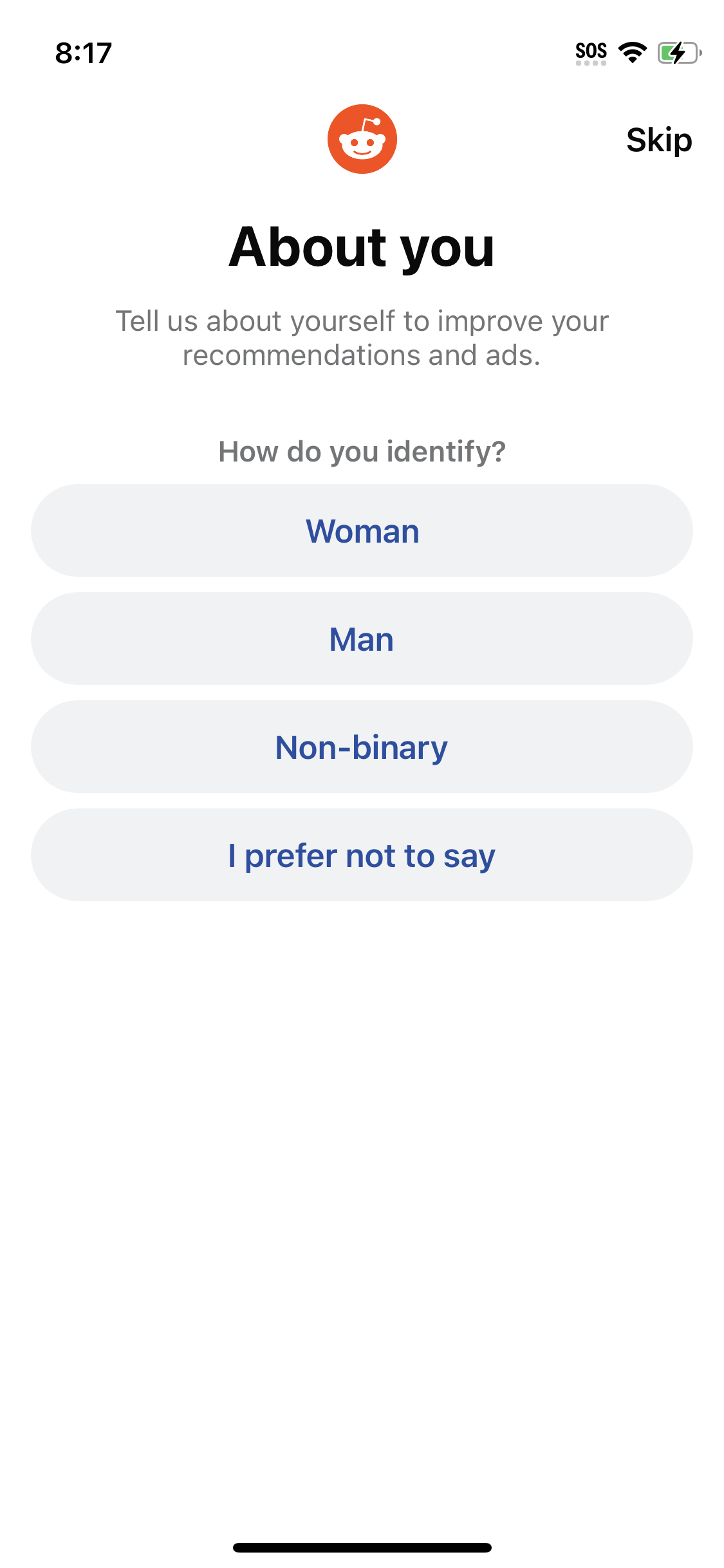Tap the 8:17 clock in status bar
Viewport: 724px width, 1568px height.
click(x=84, y=53)
